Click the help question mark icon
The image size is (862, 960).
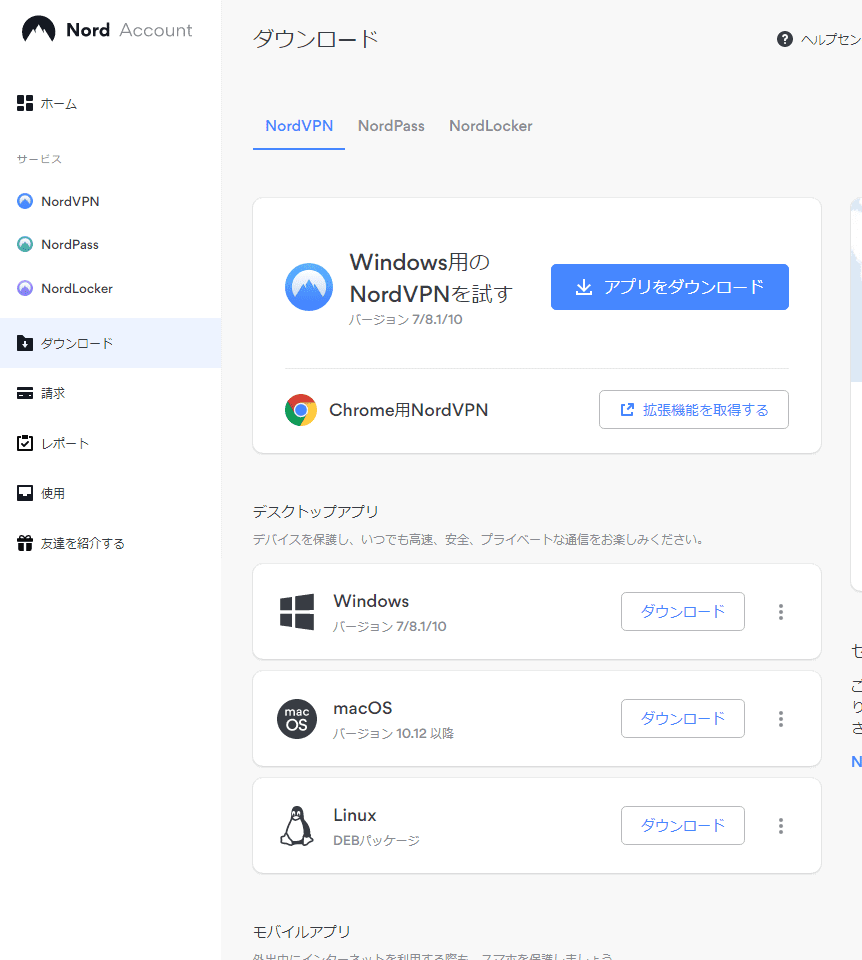click(x=785, y=39)
